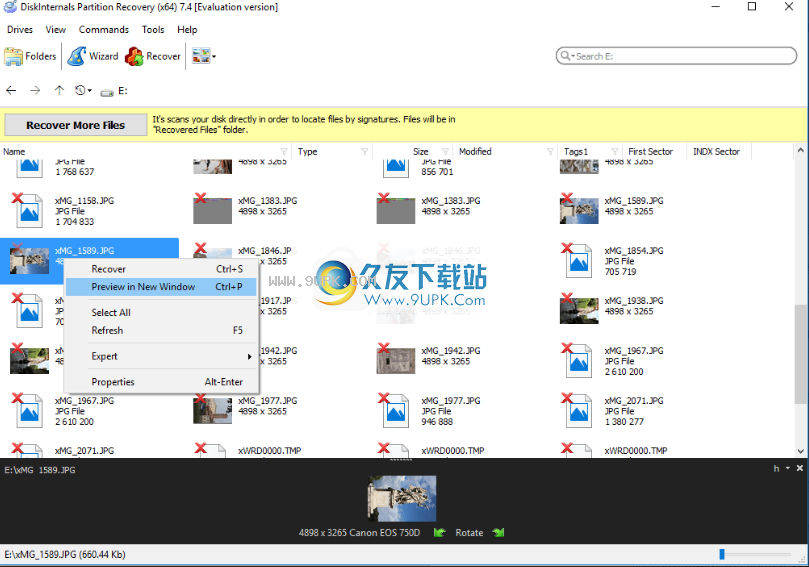
Task: Choose Preview in New Window
Action: [161, 287]
